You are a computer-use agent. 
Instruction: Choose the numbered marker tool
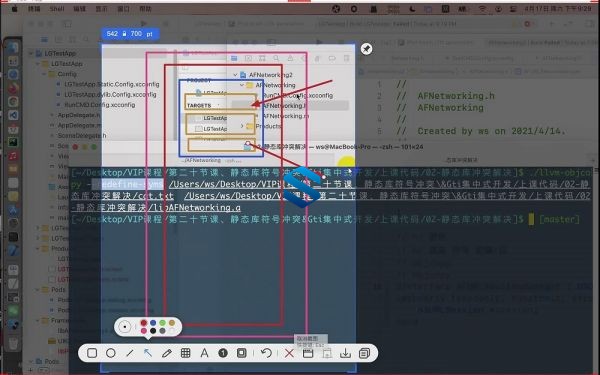click(223, 353)
